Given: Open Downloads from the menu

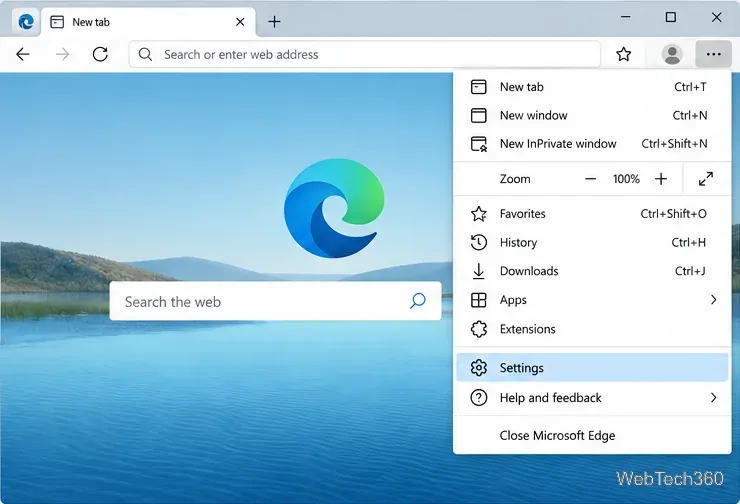Looking at the screenshot, I should click(x=592, y=271).
